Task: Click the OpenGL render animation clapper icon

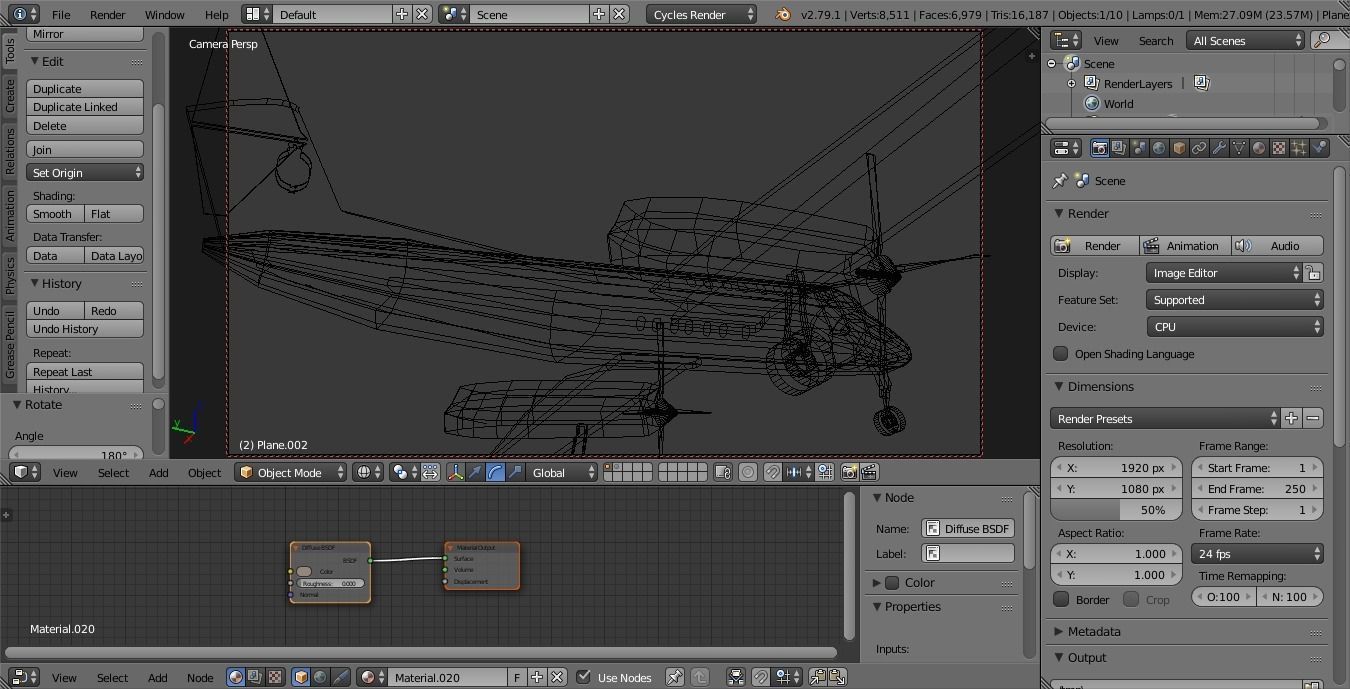Action: coord(869,472)
